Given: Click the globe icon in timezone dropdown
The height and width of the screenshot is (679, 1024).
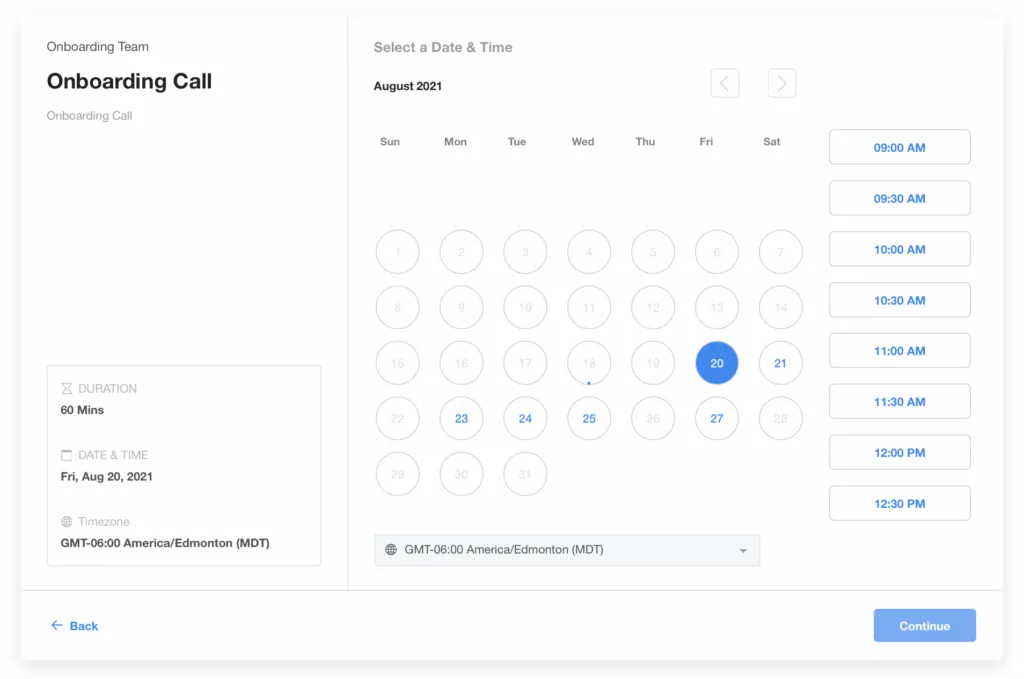Looking at the screenshot, I should tap(391, 550).
